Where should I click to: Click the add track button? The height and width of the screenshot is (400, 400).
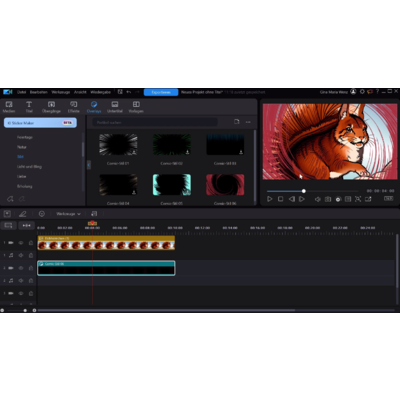pyautogui.click(x=8, y=226)
